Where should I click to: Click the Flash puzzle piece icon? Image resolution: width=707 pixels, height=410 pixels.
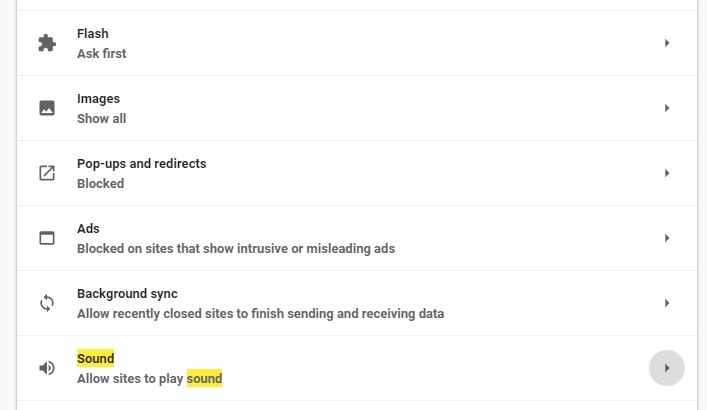(47, 43)
